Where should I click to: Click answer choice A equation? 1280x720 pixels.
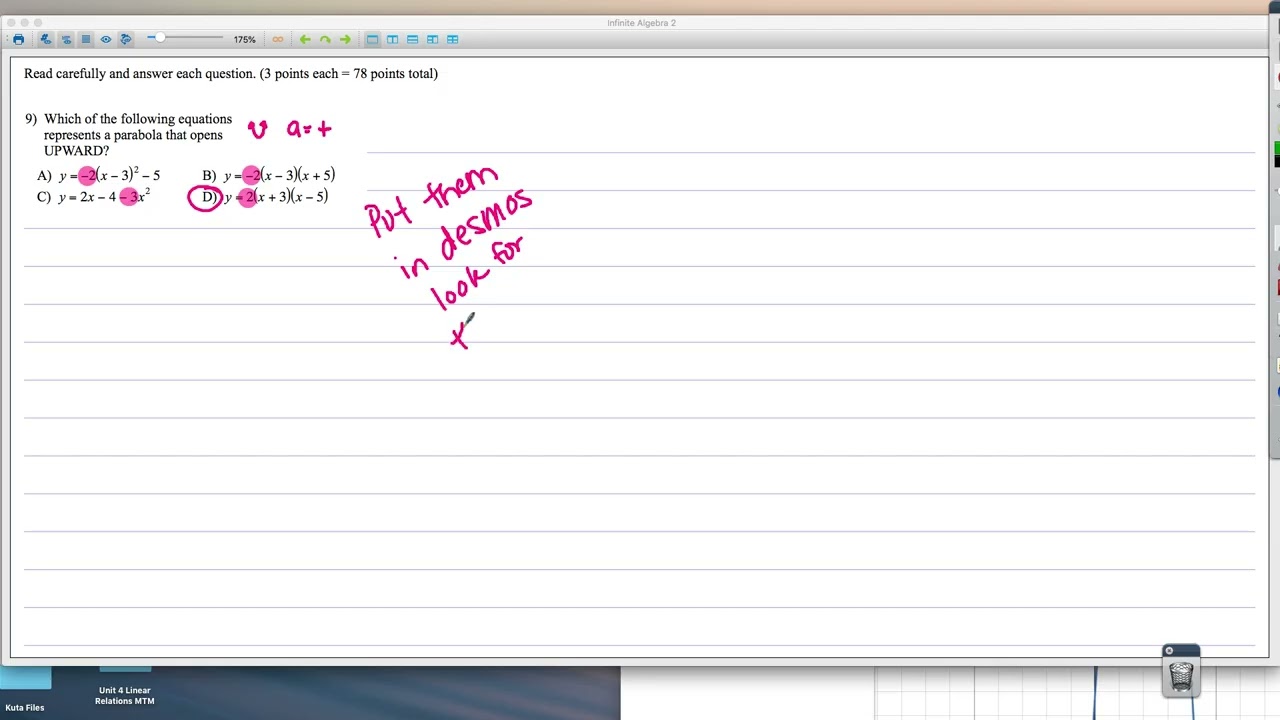coord(109,175)
